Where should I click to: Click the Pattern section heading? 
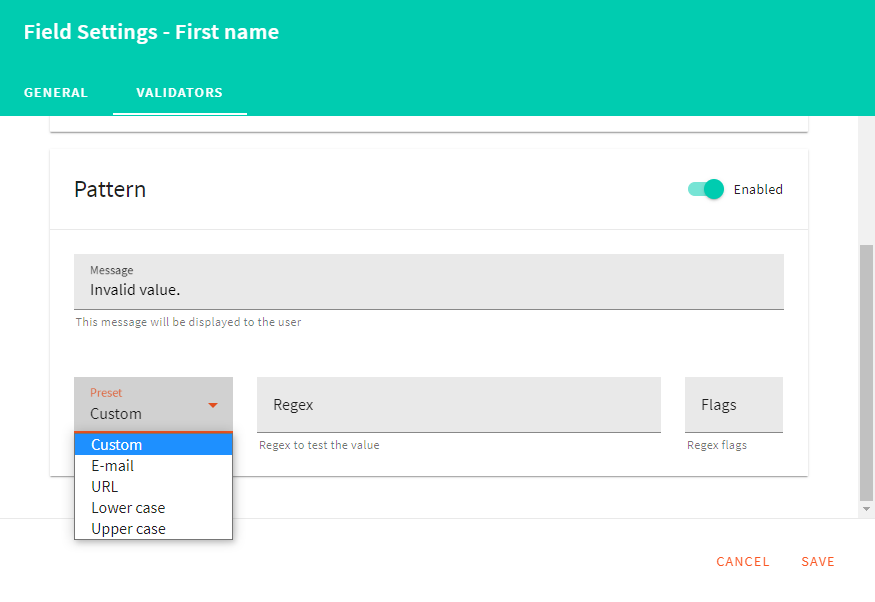tap(109, 189)
